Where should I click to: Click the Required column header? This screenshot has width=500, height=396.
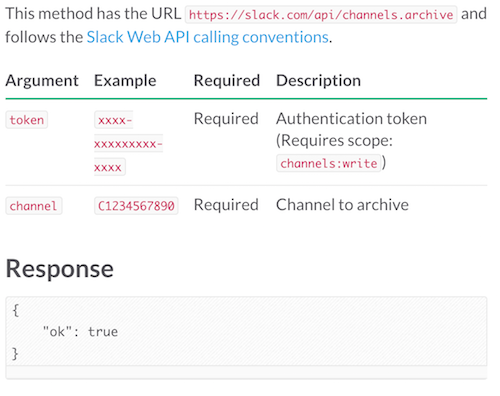point(227,81)
